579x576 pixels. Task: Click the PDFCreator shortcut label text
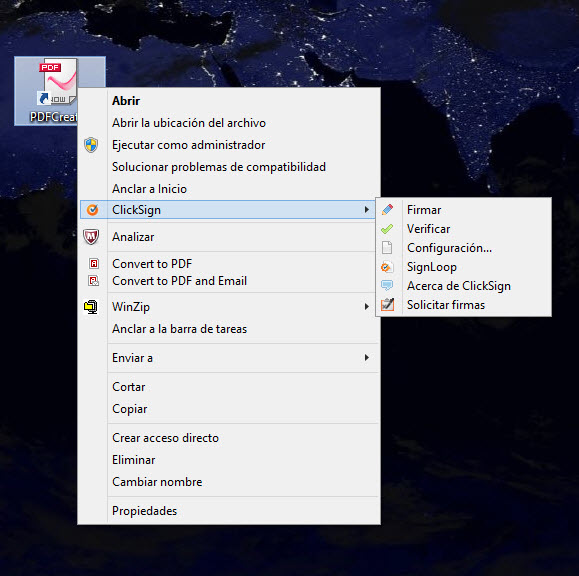click(x=54, y=117)
